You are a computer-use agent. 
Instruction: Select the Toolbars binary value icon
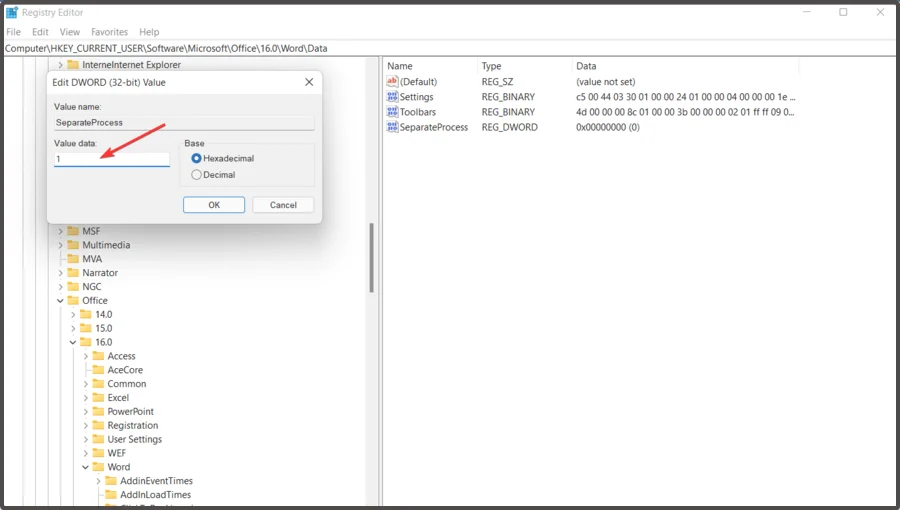click(x=392, y=112)
